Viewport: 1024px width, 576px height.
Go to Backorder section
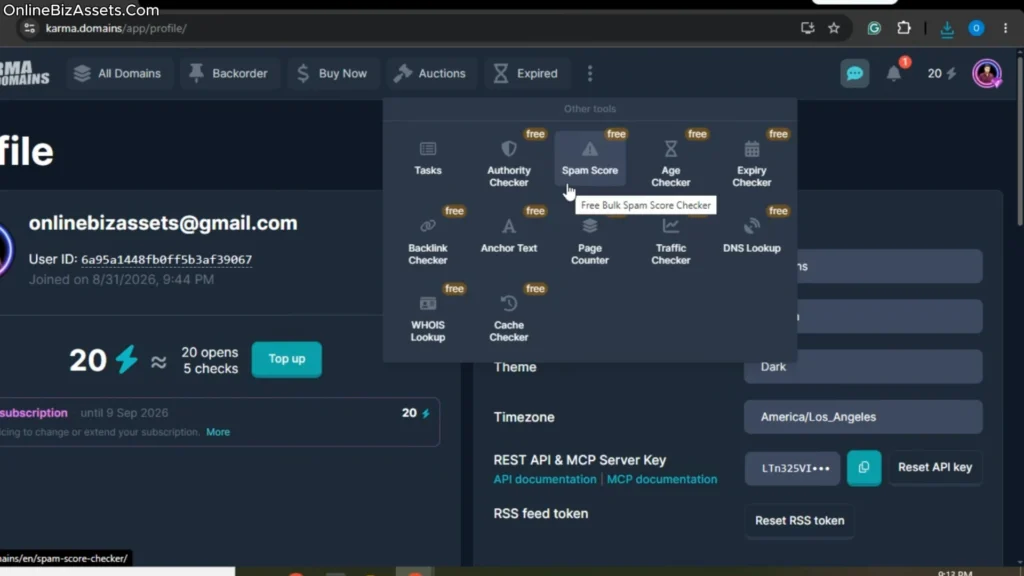coord(229,73)
